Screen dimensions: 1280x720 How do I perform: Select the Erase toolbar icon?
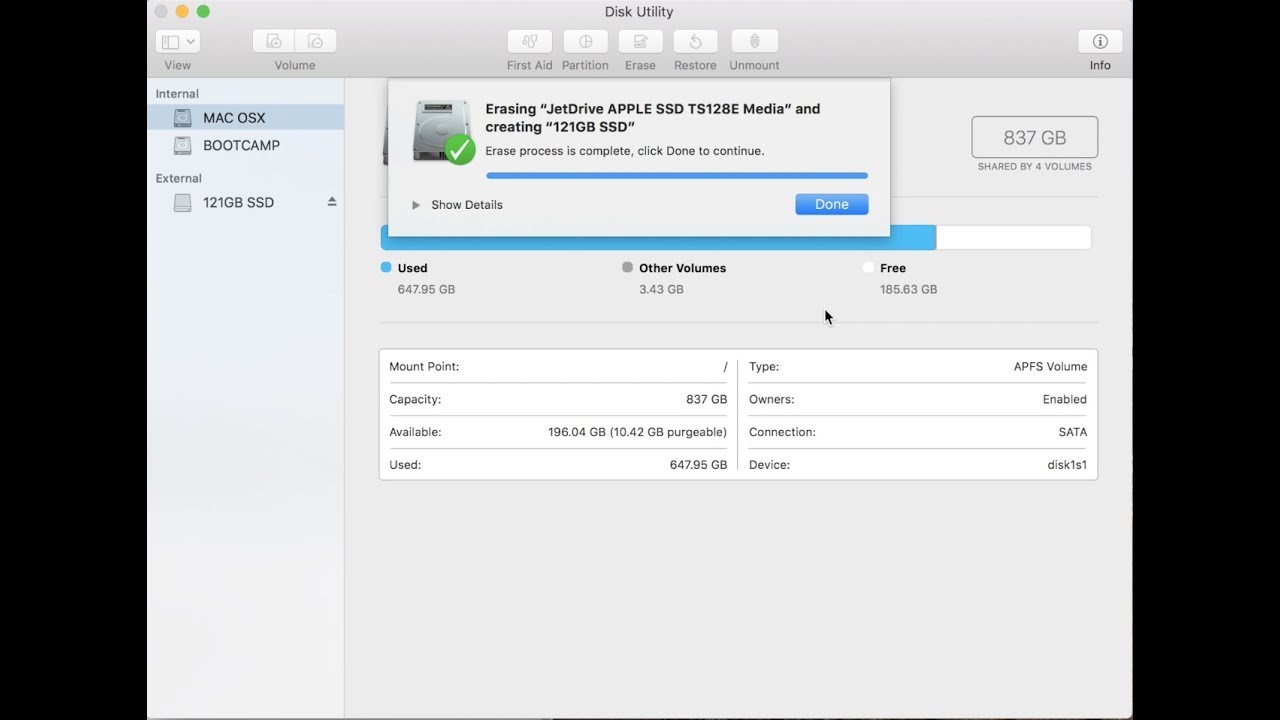point(640,41)
